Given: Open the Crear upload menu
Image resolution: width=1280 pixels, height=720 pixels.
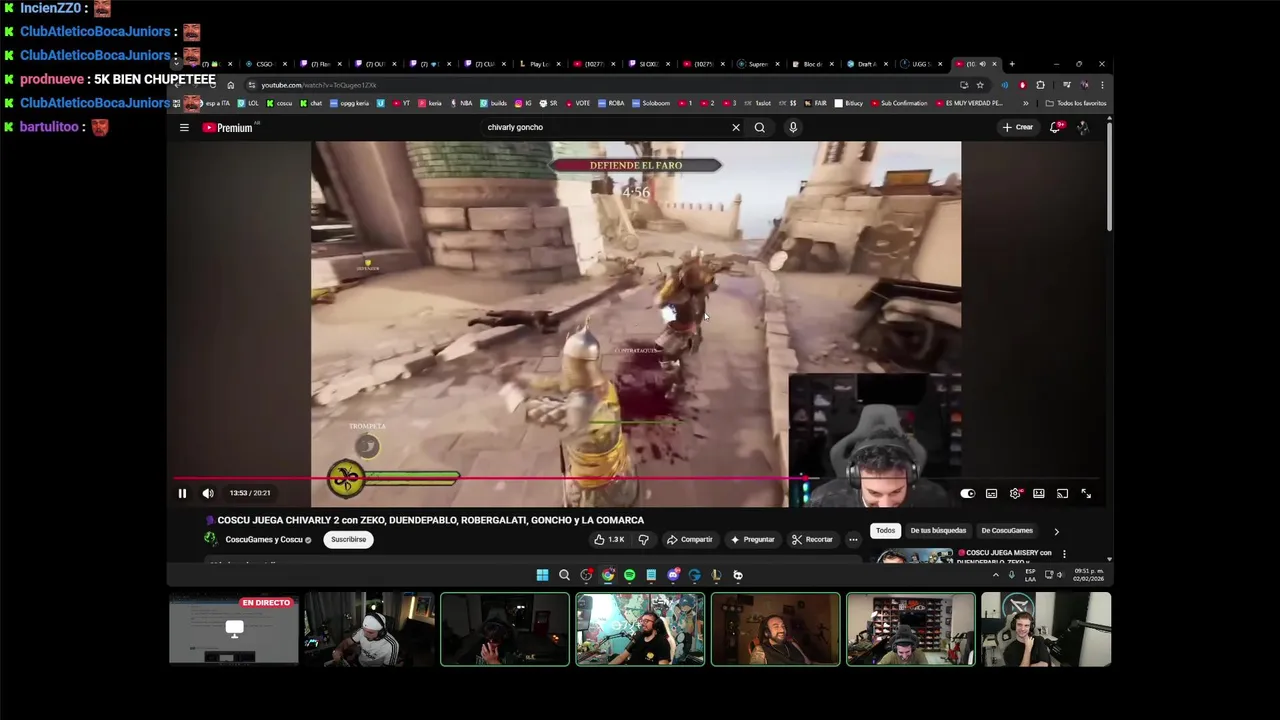Looking at the screenshot, I should pos(1017,127).
